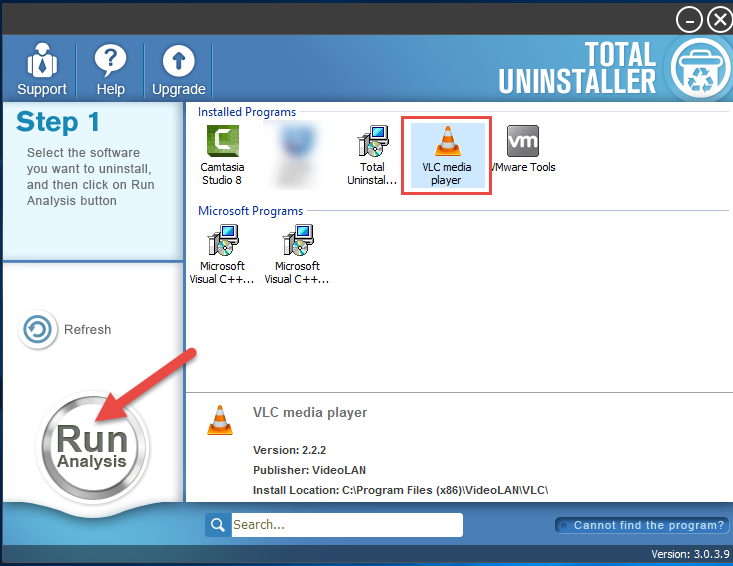Open the Support section
733x566 pixels.
tap(42, 70)
